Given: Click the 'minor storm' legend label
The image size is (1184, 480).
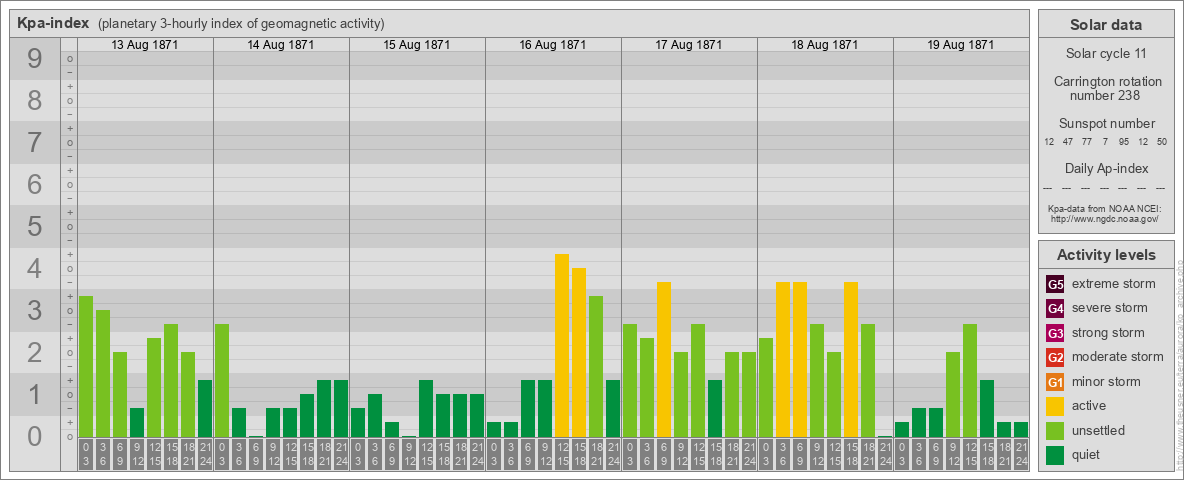Looking at the screenshot, I should pyautogui.click(x=1106, y=382).
